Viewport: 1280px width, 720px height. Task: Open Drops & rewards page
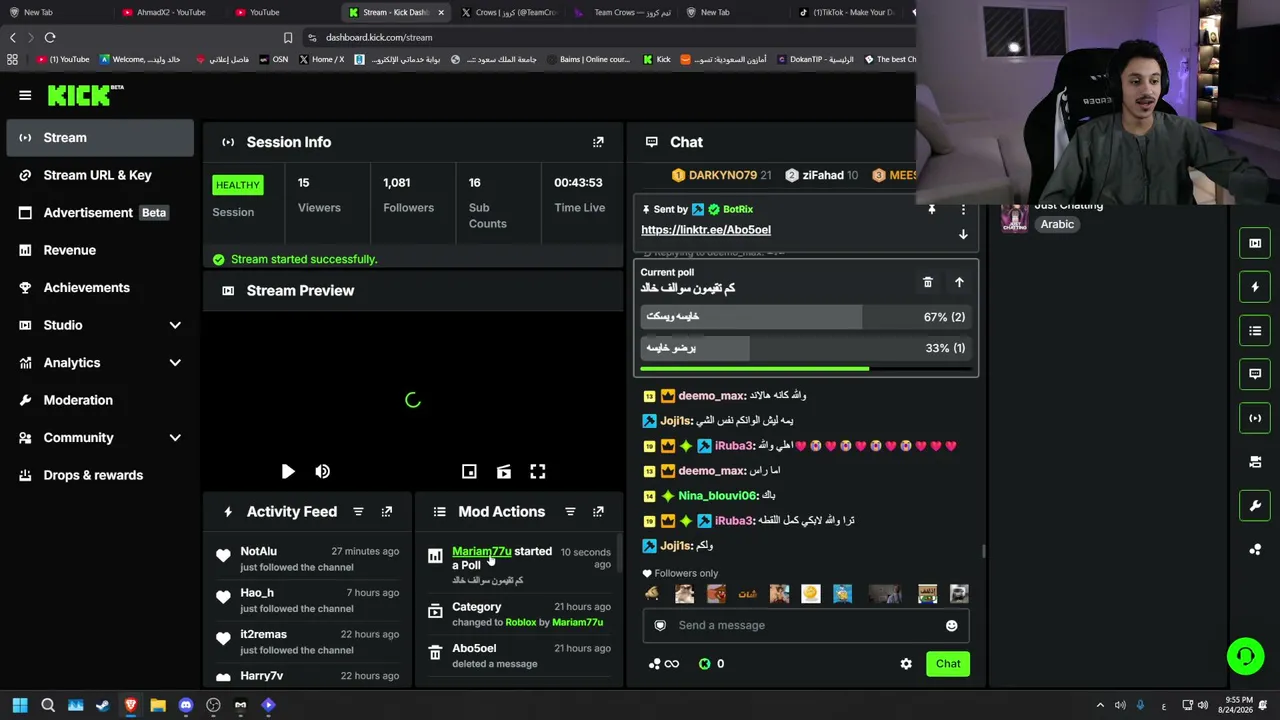coord(100,475)
